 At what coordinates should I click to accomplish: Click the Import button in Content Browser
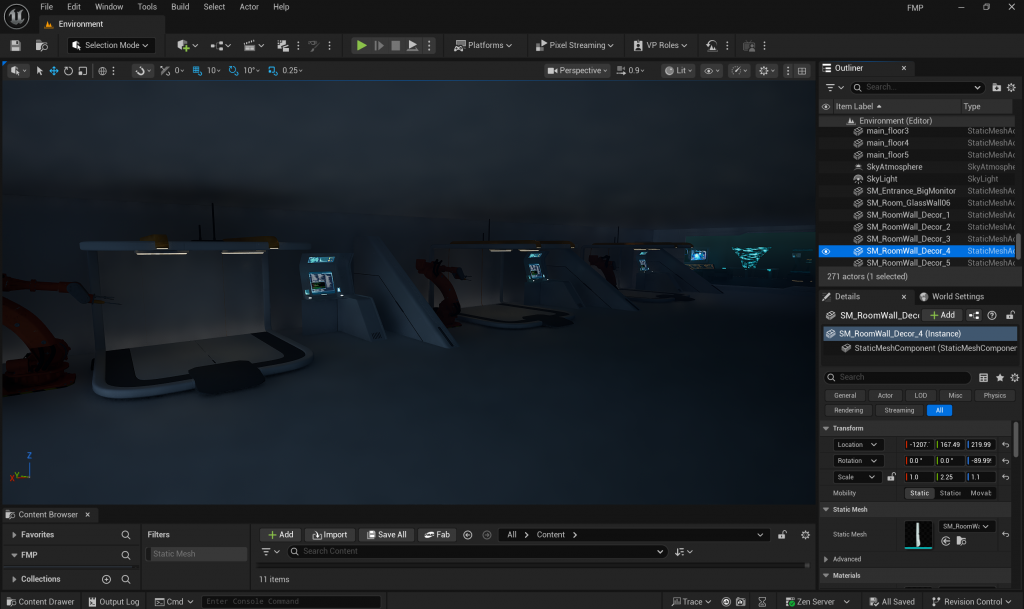tap(329, 535)
